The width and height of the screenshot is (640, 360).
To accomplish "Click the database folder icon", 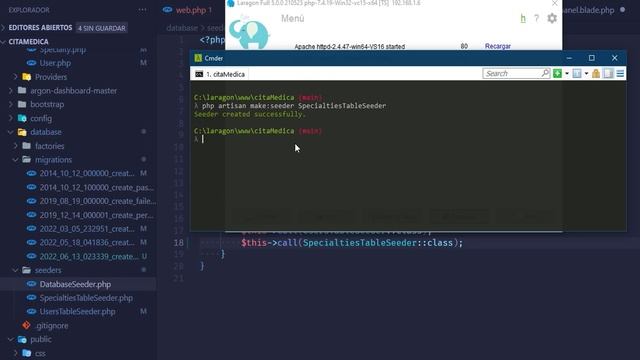I will point(22,132).
